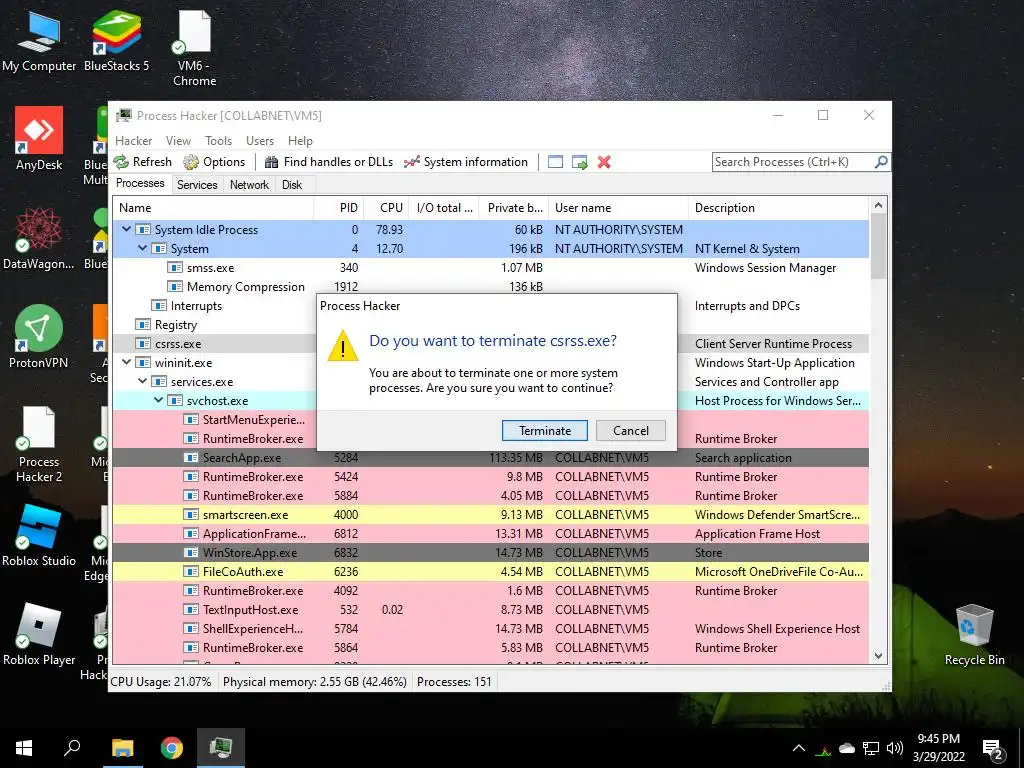Click find window and thread icon
Image resolution: width=1024 pixels, height=768 pixels.
pyautogui.click(x=579, y=162)
